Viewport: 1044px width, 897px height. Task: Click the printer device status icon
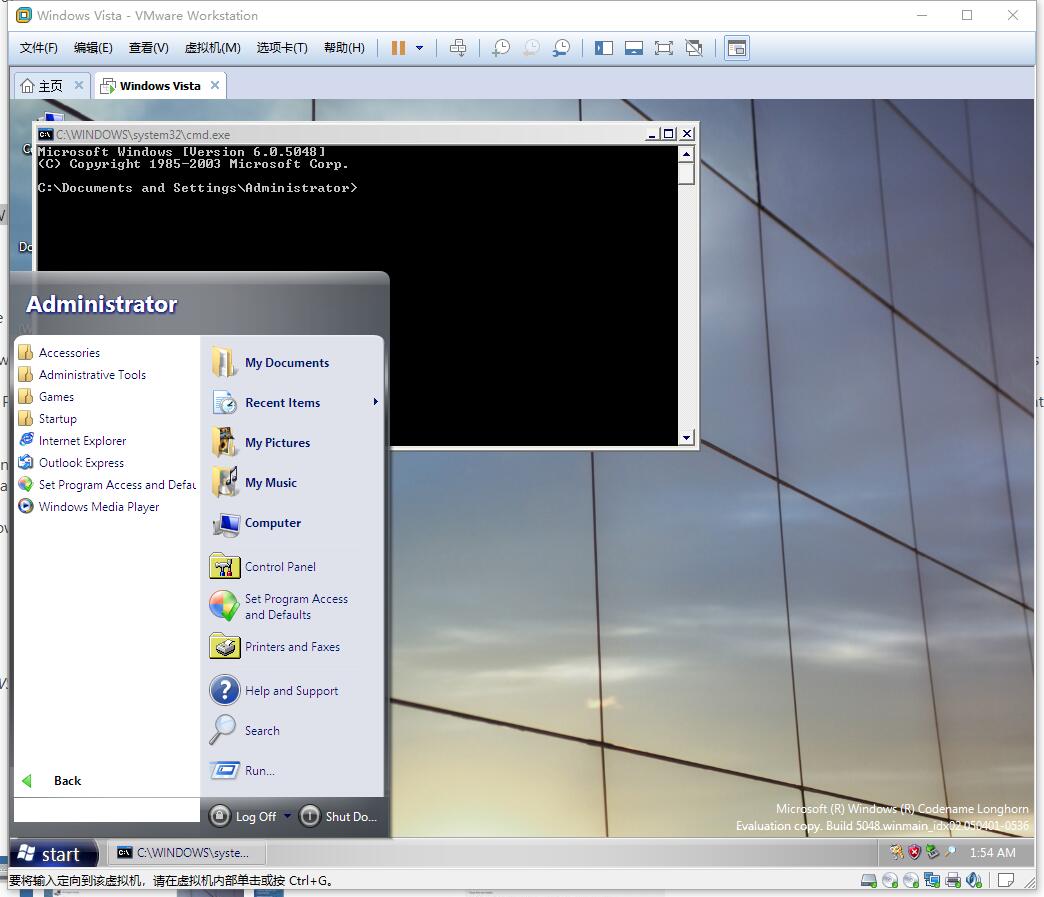pyautogui.click(x=953, y=880)
